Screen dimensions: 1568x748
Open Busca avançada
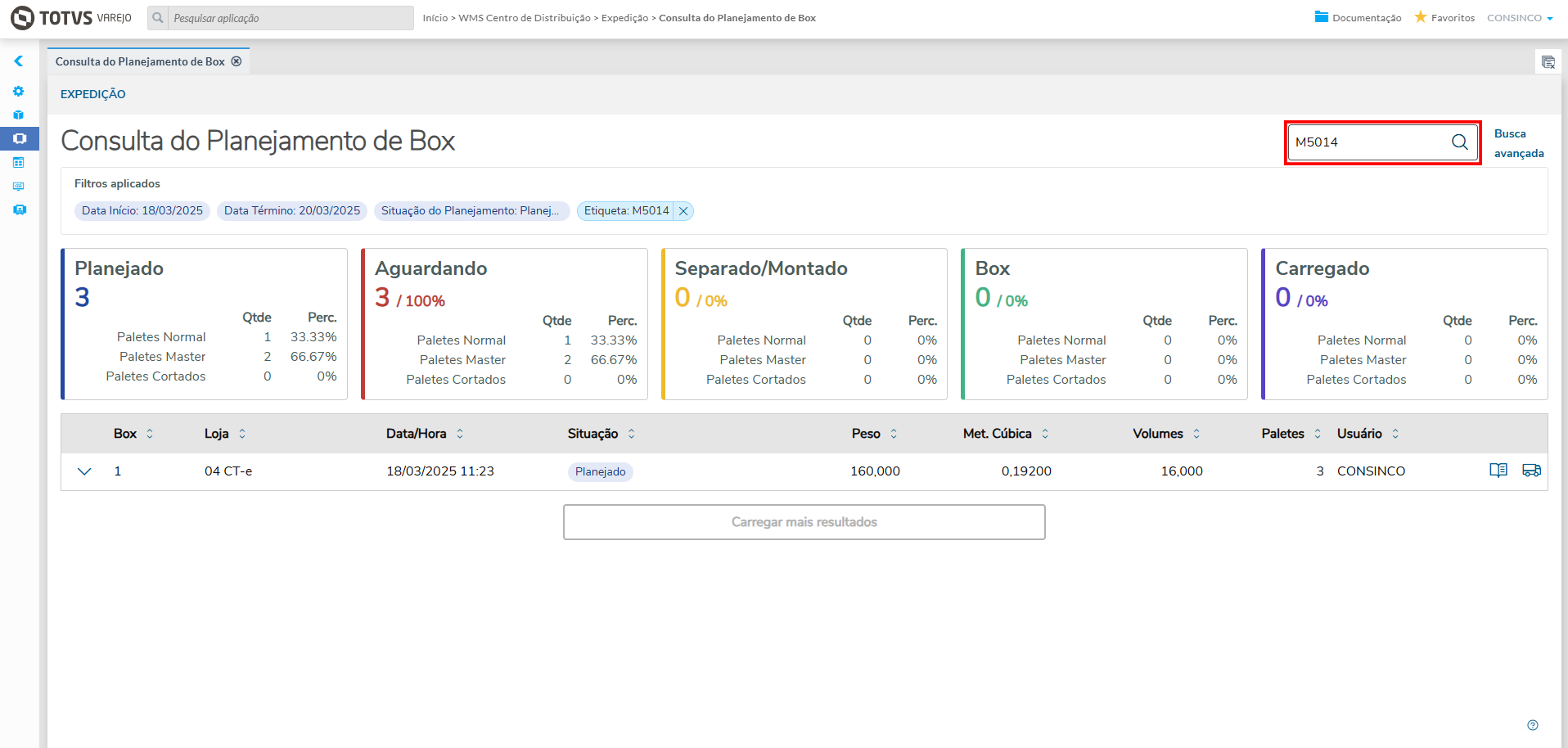tap(1519, 143)
